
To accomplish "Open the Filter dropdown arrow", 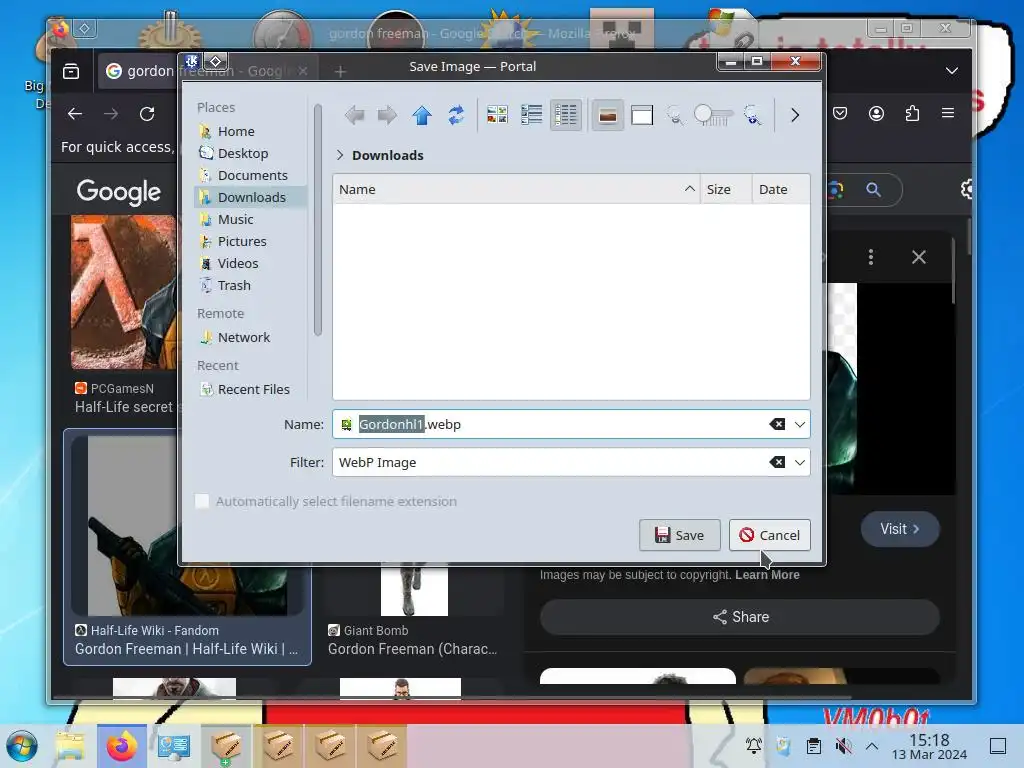I will 800,462.
